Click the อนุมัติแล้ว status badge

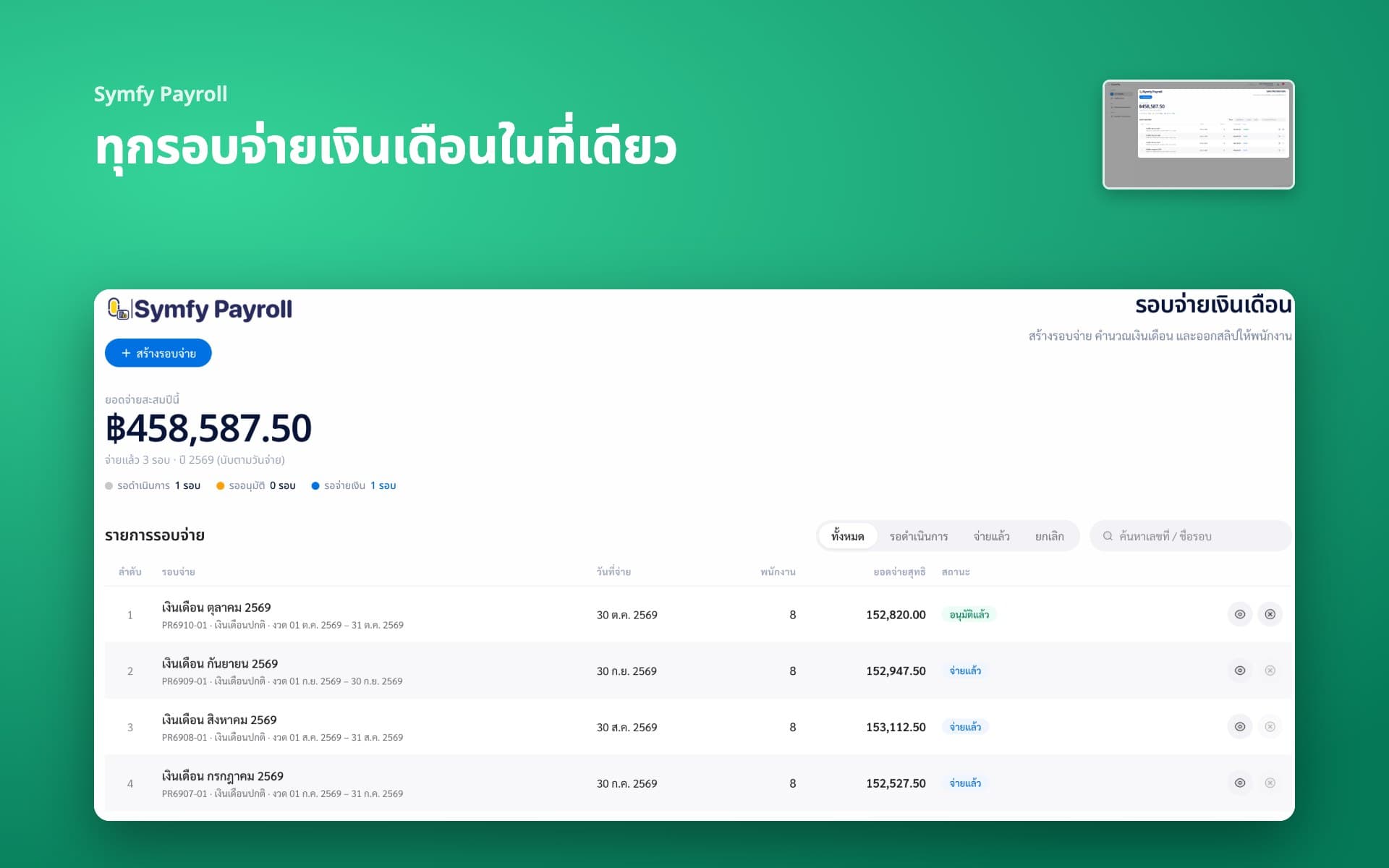pos(969,614)
